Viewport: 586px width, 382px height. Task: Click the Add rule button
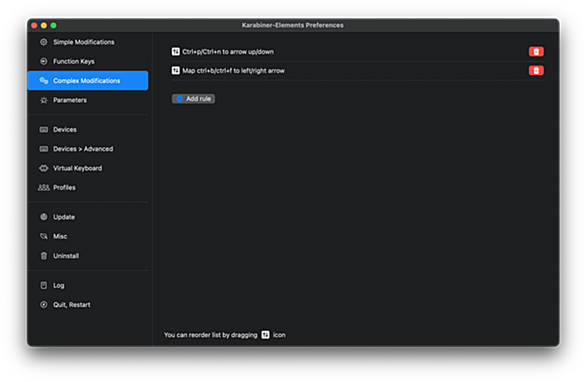193,99
